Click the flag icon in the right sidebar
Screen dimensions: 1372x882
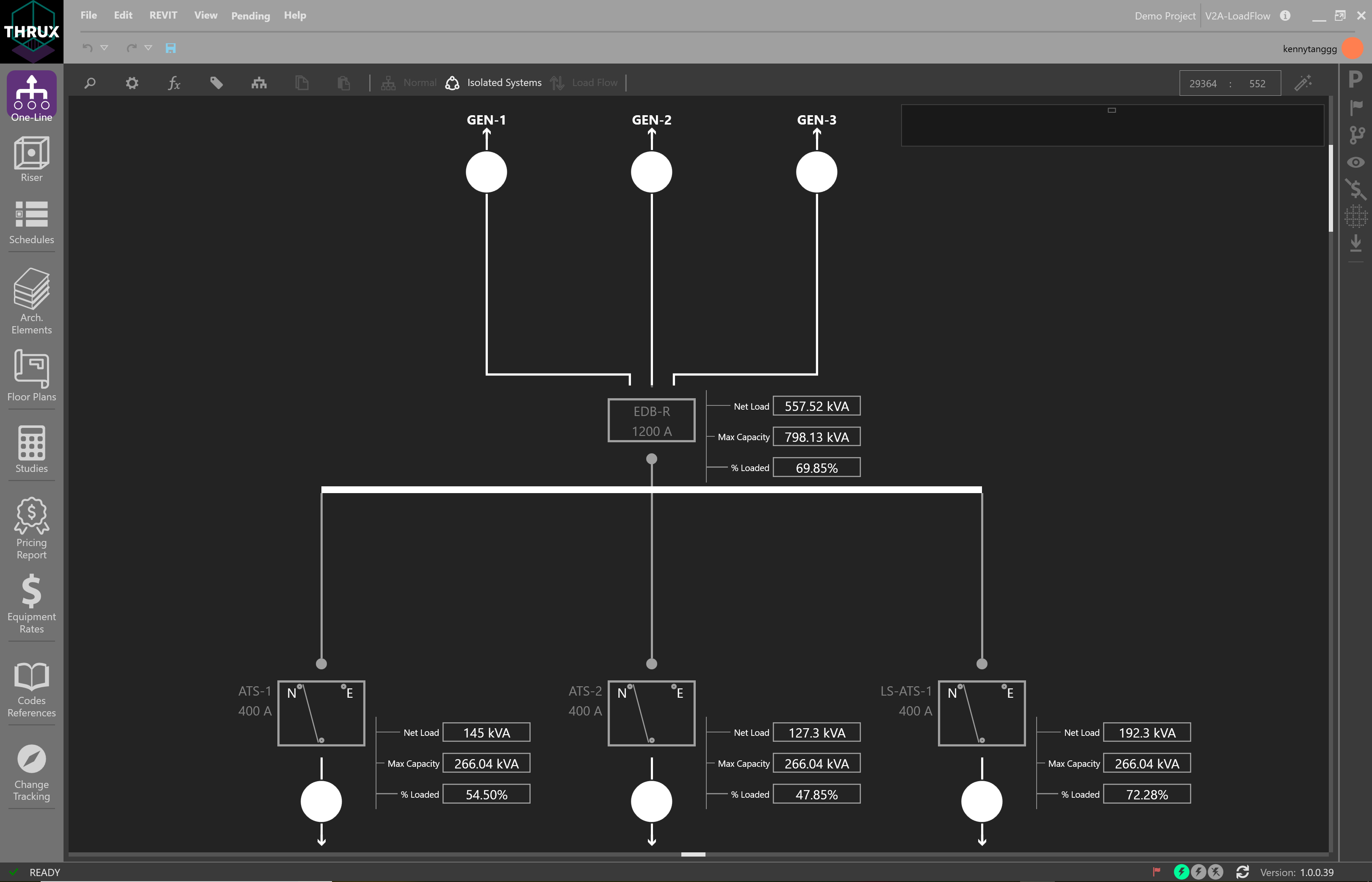coord(1356,106)
